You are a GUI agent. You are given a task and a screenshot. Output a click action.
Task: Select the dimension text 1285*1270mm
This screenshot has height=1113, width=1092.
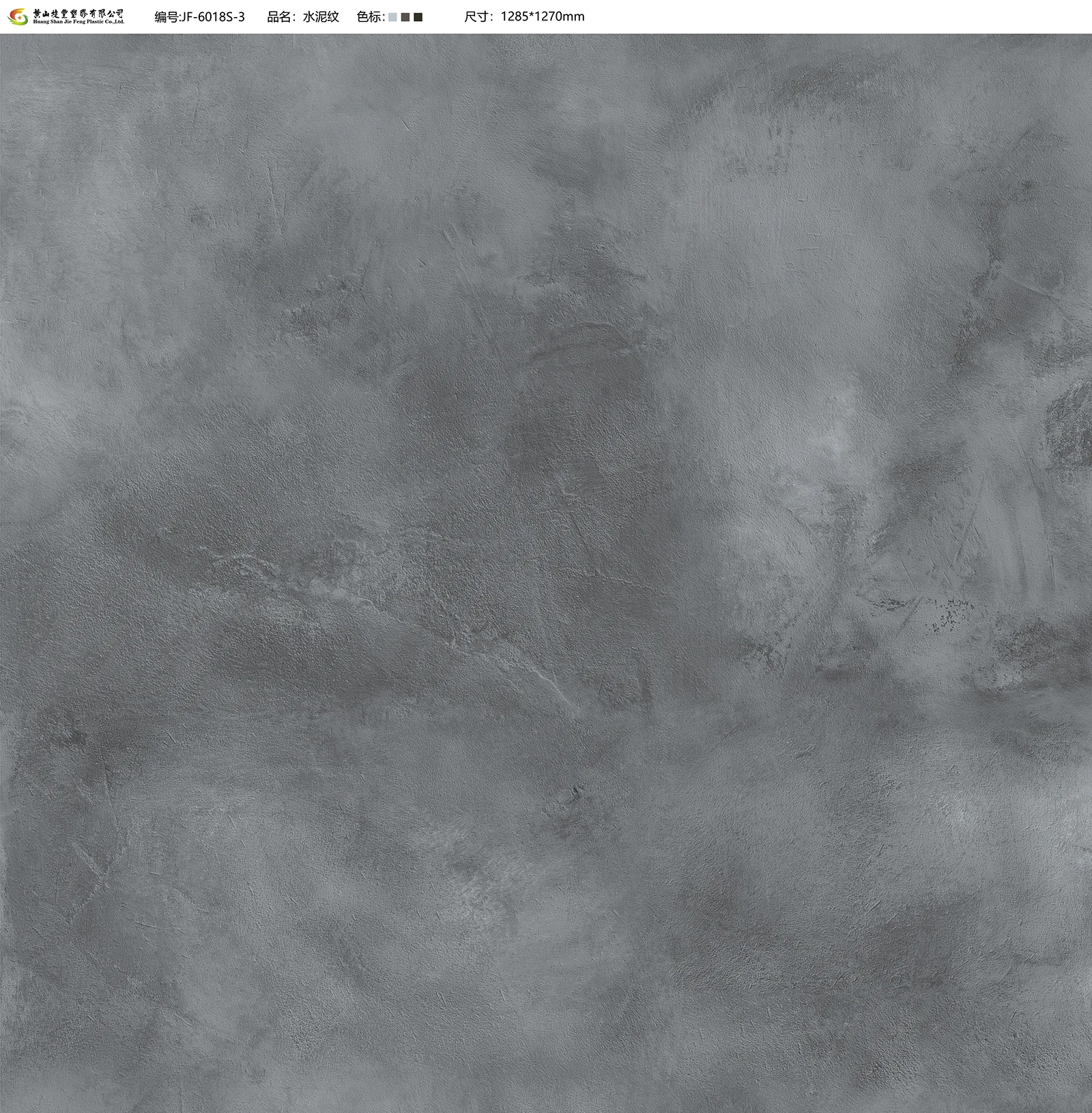tap(543, 17)
